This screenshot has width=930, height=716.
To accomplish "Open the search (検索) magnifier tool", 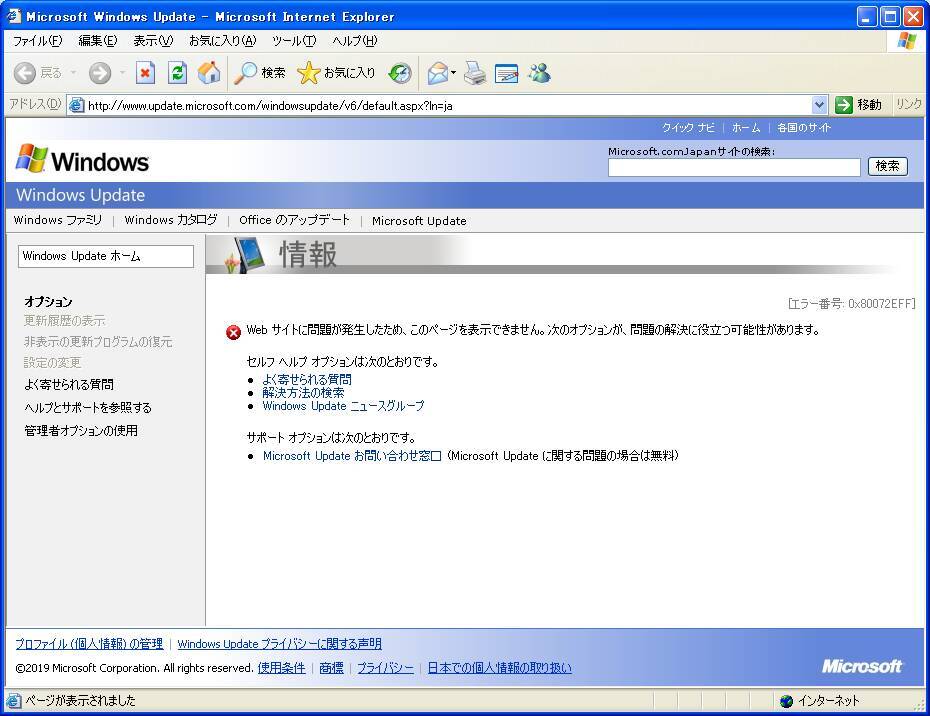I will 260,73.
